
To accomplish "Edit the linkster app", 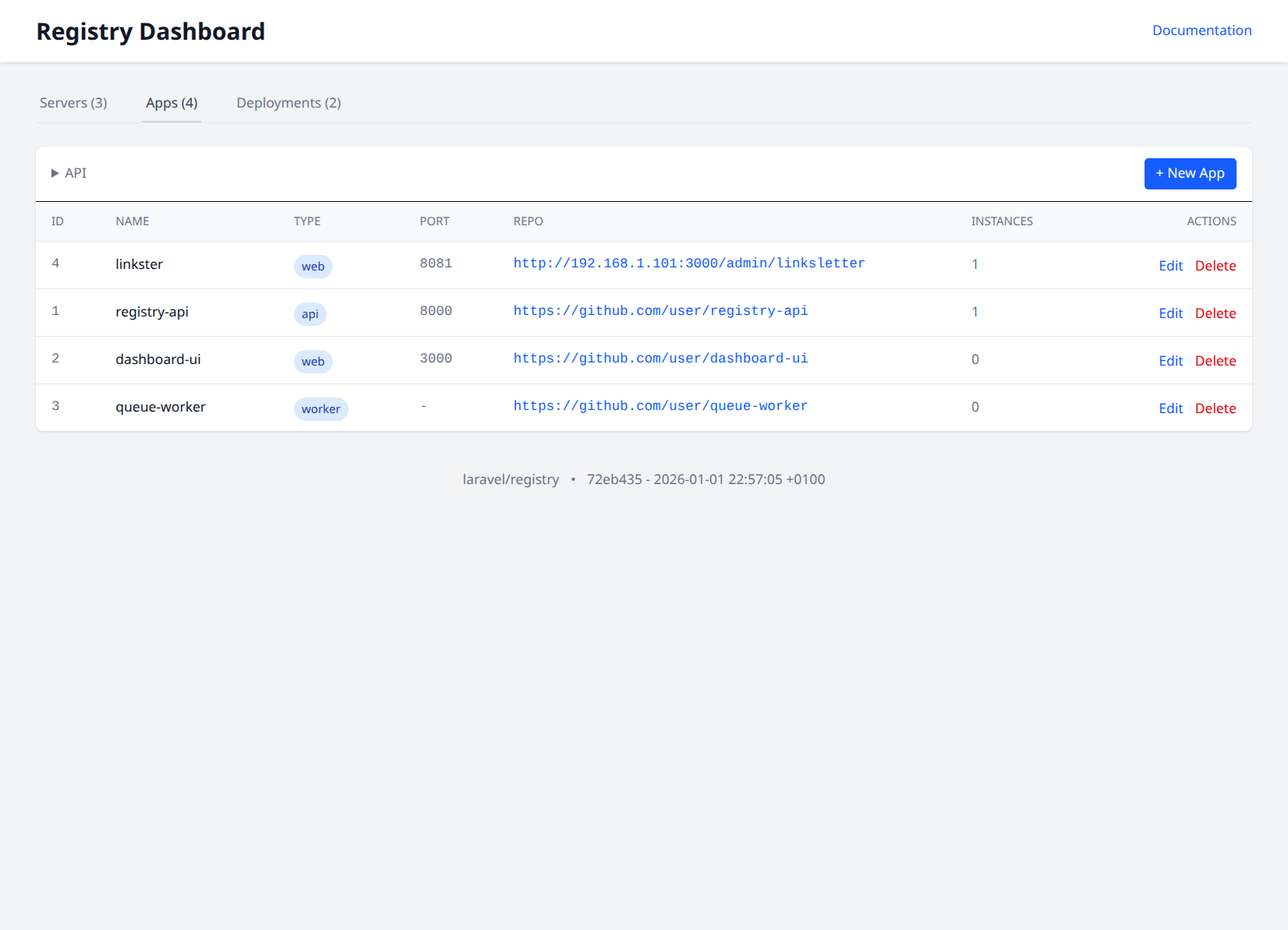I will pyautogui.click(x=1170, y=266).
